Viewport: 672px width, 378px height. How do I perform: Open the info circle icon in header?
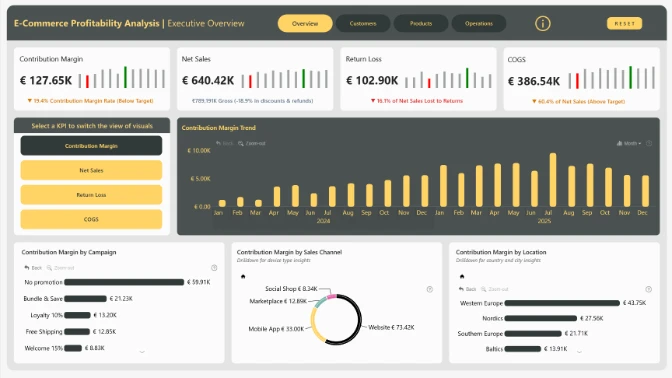pos(543,23)
